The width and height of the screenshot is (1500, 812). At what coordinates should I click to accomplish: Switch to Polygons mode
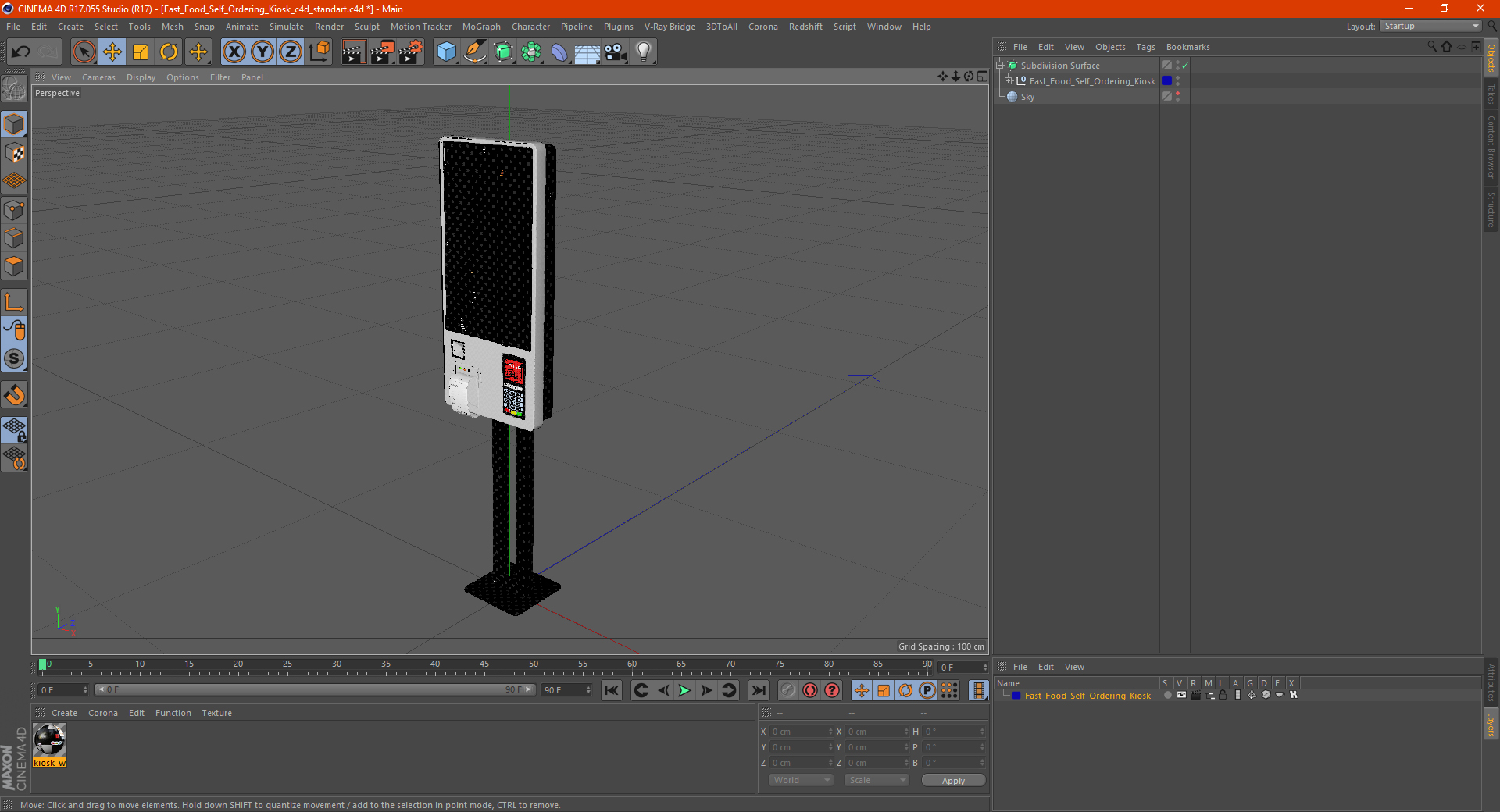[14, 266]
